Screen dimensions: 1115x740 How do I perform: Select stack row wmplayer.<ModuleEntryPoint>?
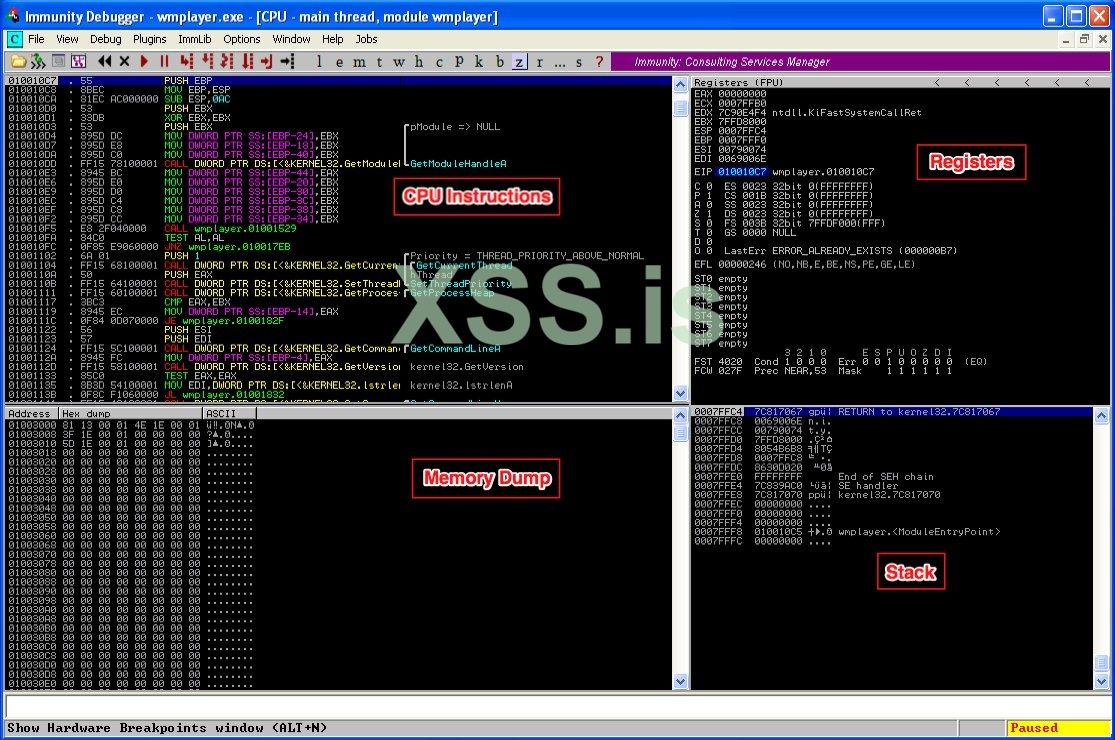pyautogui.click(x=892, y=532)
